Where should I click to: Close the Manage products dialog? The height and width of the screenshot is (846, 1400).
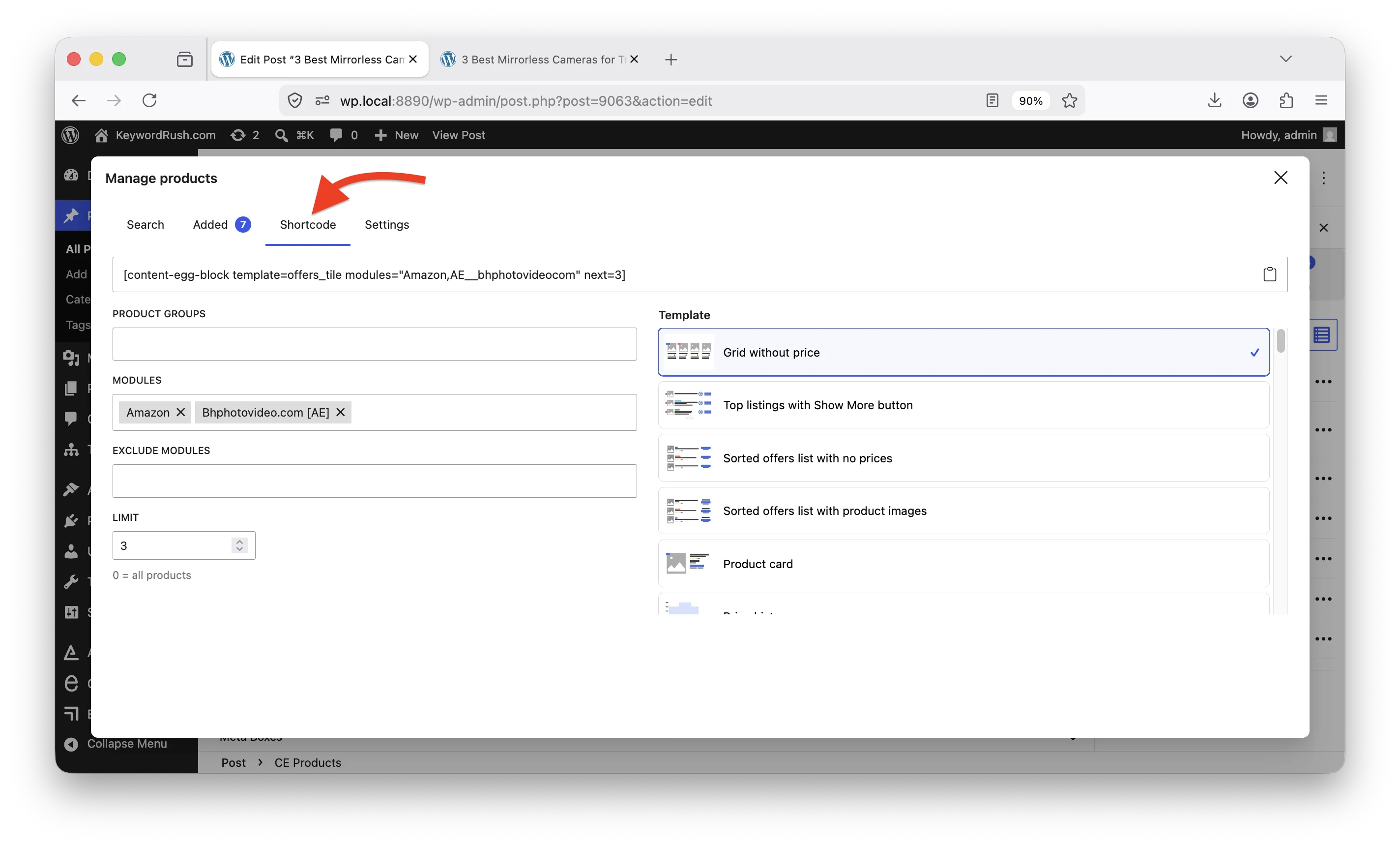[1280, 178]
